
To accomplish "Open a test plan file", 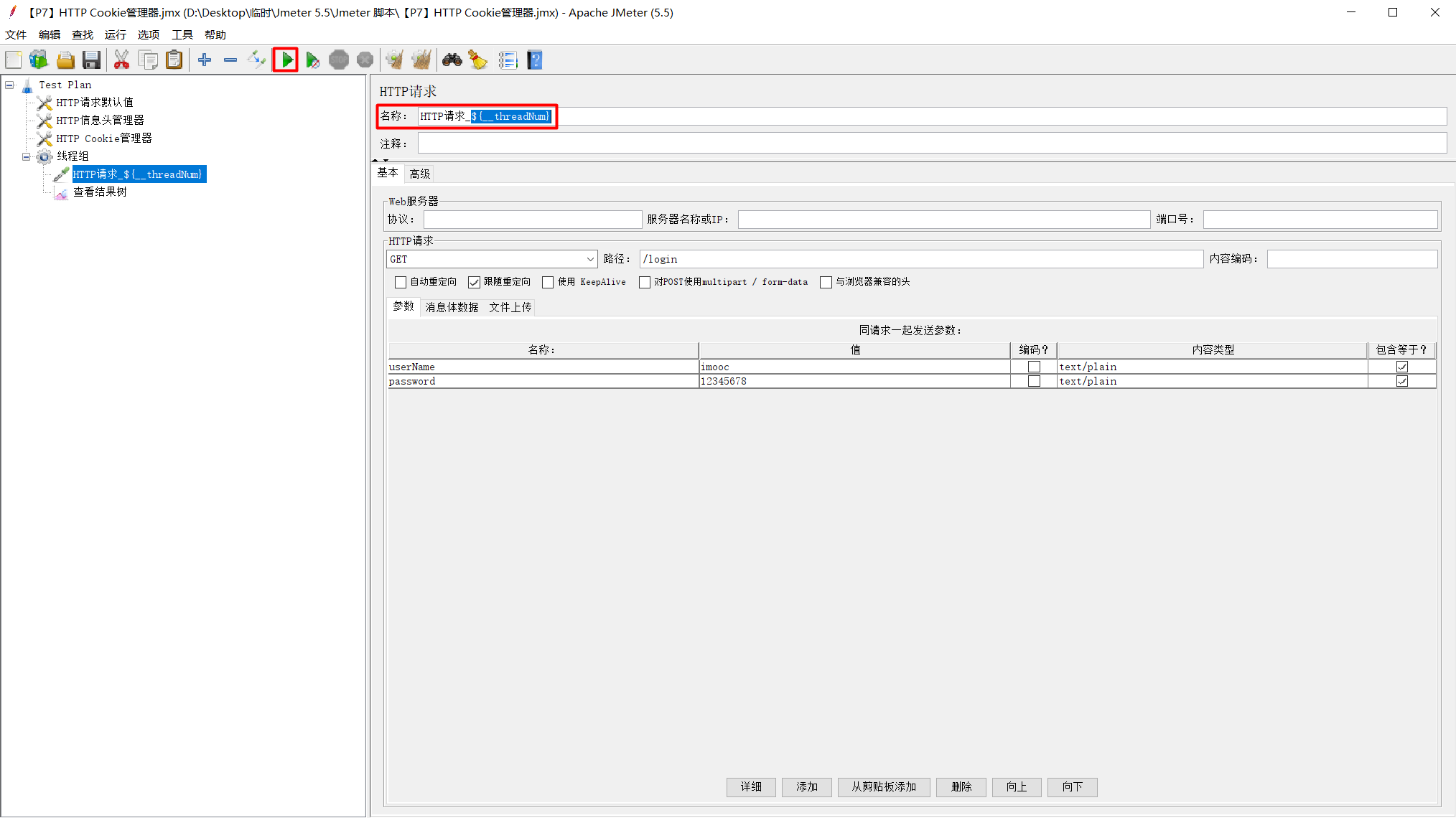I will tap(65, 60).
